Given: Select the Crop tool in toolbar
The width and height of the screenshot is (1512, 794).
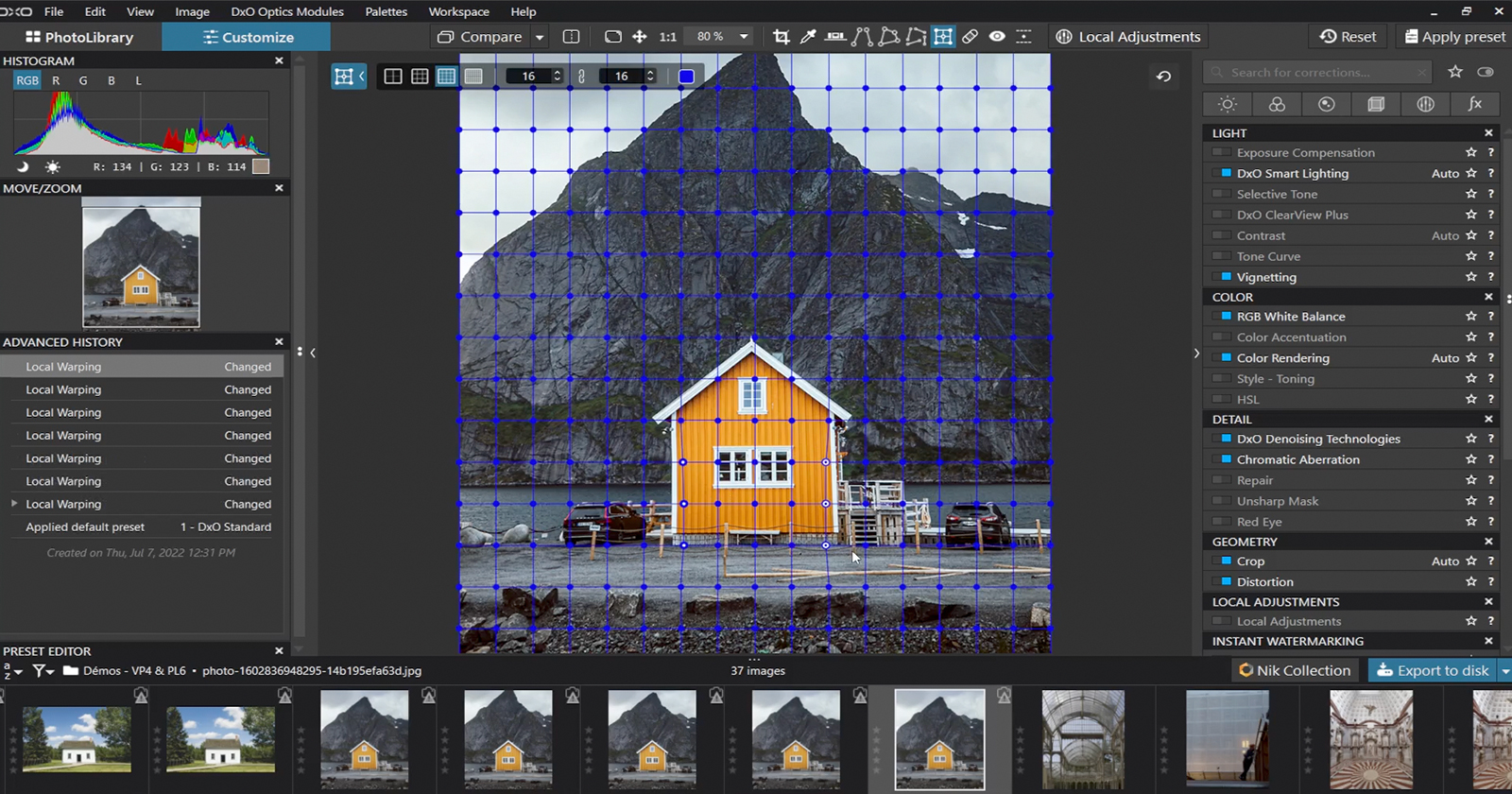Looking at the screenshot, I should coord(781,37).
